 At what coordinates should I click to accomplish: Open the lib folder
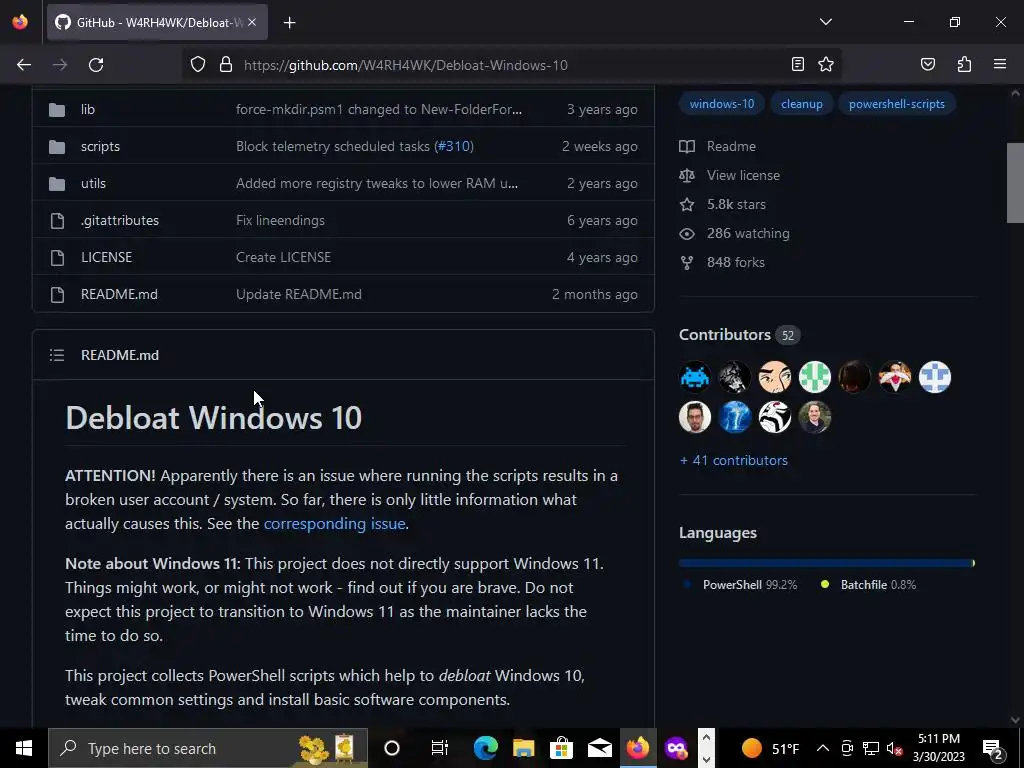[88, 110]
